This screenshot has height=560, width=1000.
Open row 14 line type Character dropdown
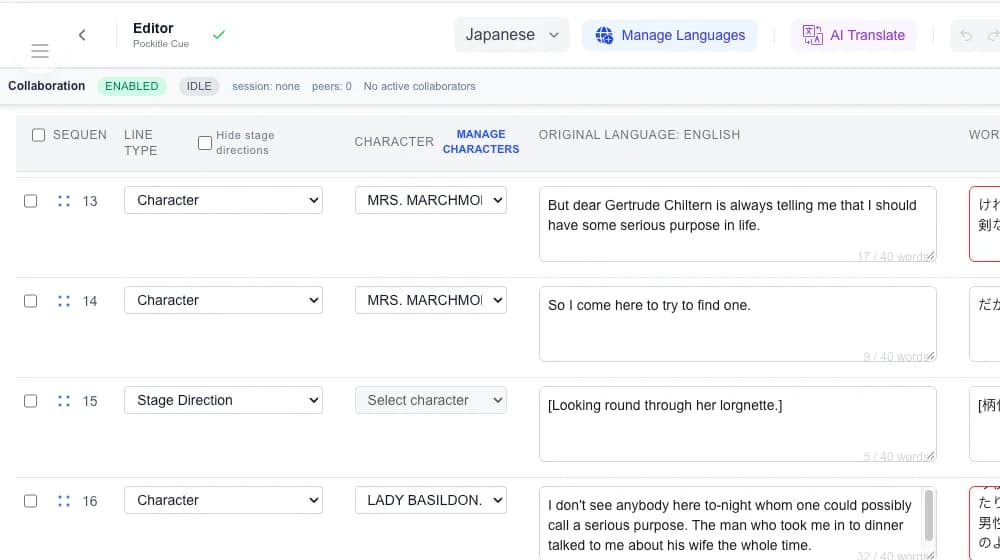point(223,300)
